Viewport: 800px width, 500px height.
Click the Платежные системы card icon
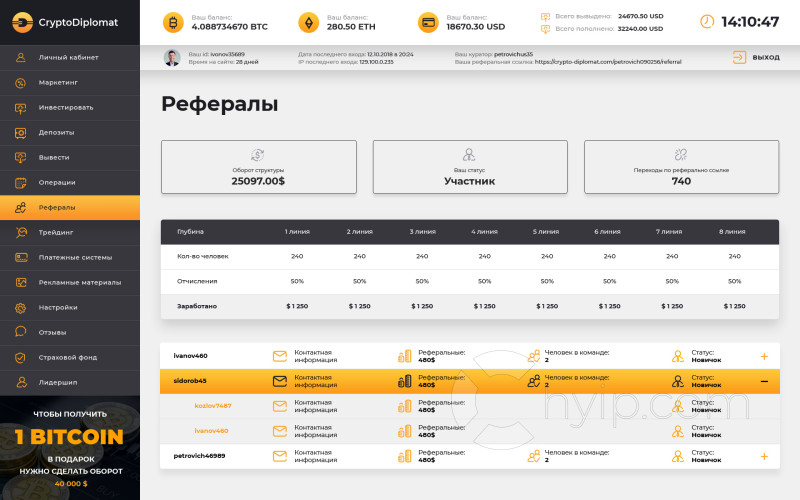click(x=21, y=258)
